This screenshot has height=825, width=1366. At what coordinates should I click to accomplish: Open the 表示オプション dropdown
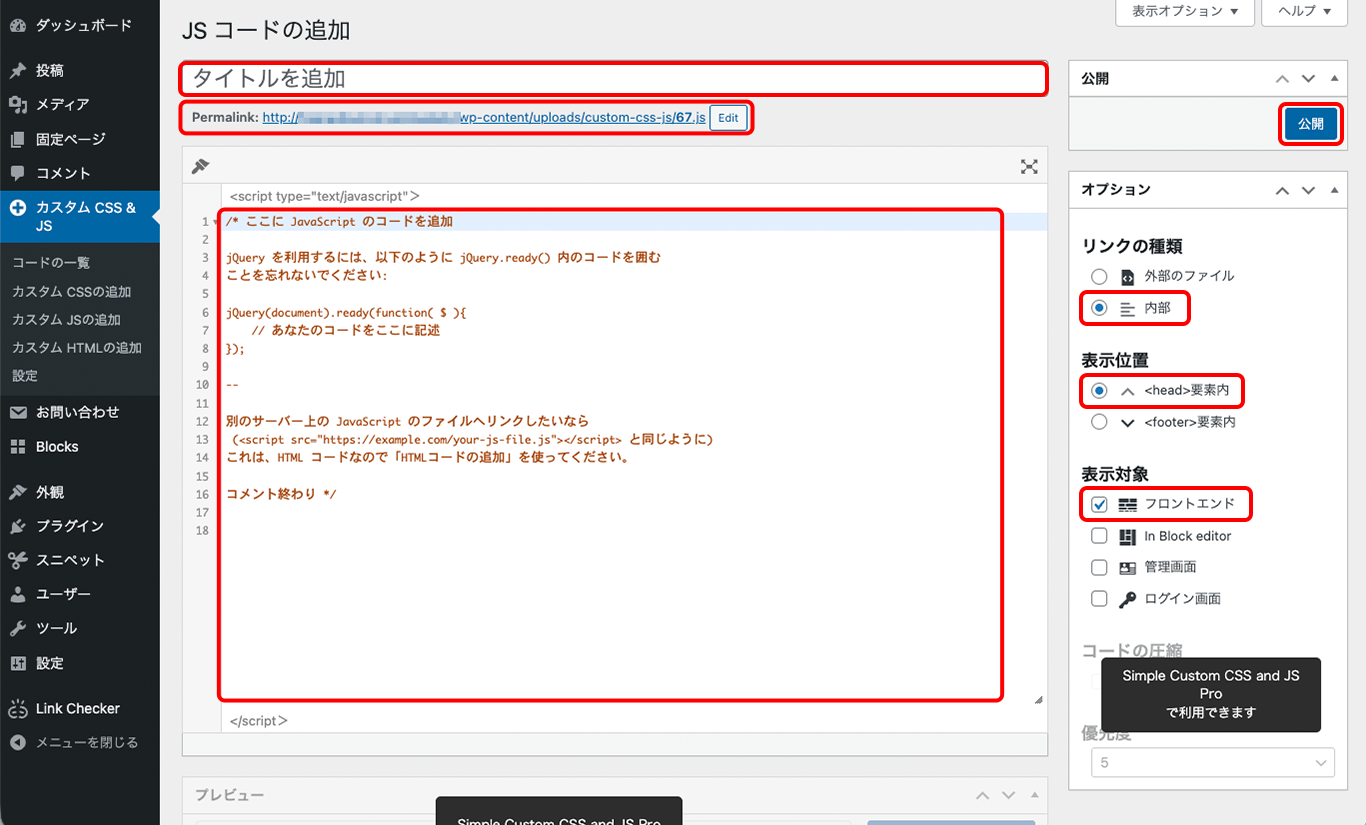tap(1184, 12)
